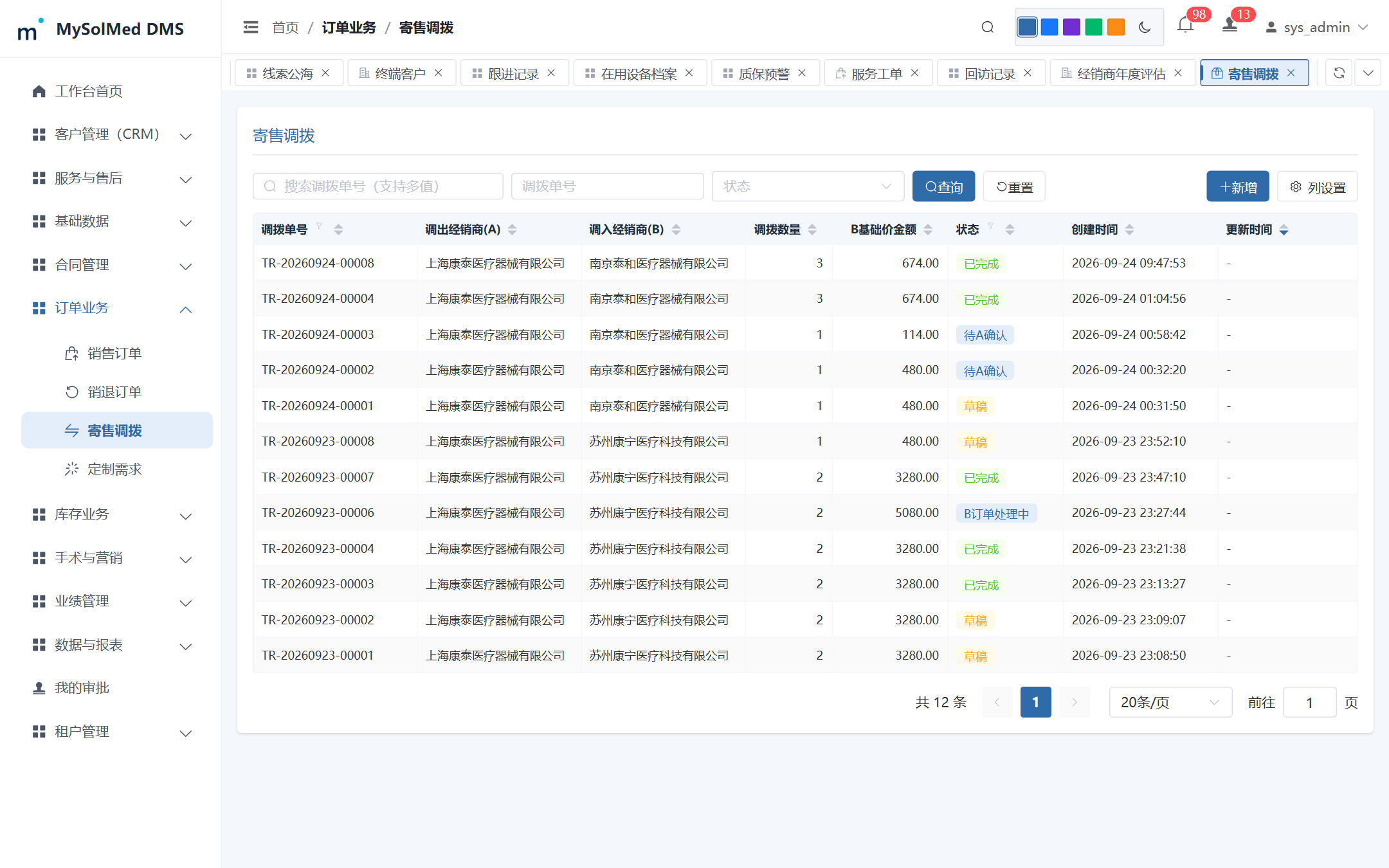
Task: Close the 线索公海 tab
Action: (x=325, y=73)
